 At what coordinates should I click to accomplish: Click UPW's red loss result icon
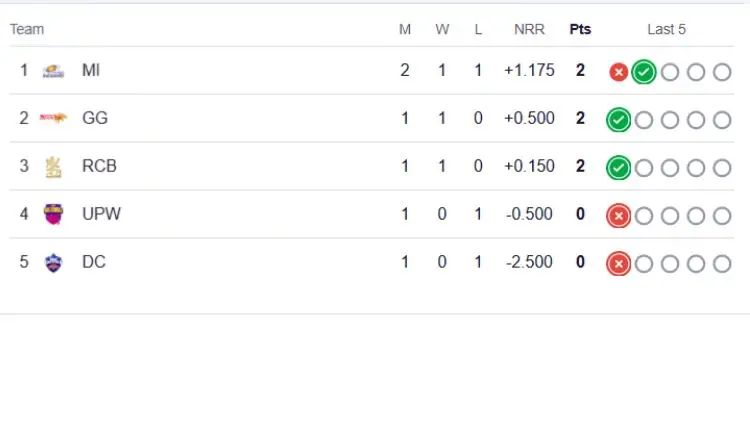(619, 216)
